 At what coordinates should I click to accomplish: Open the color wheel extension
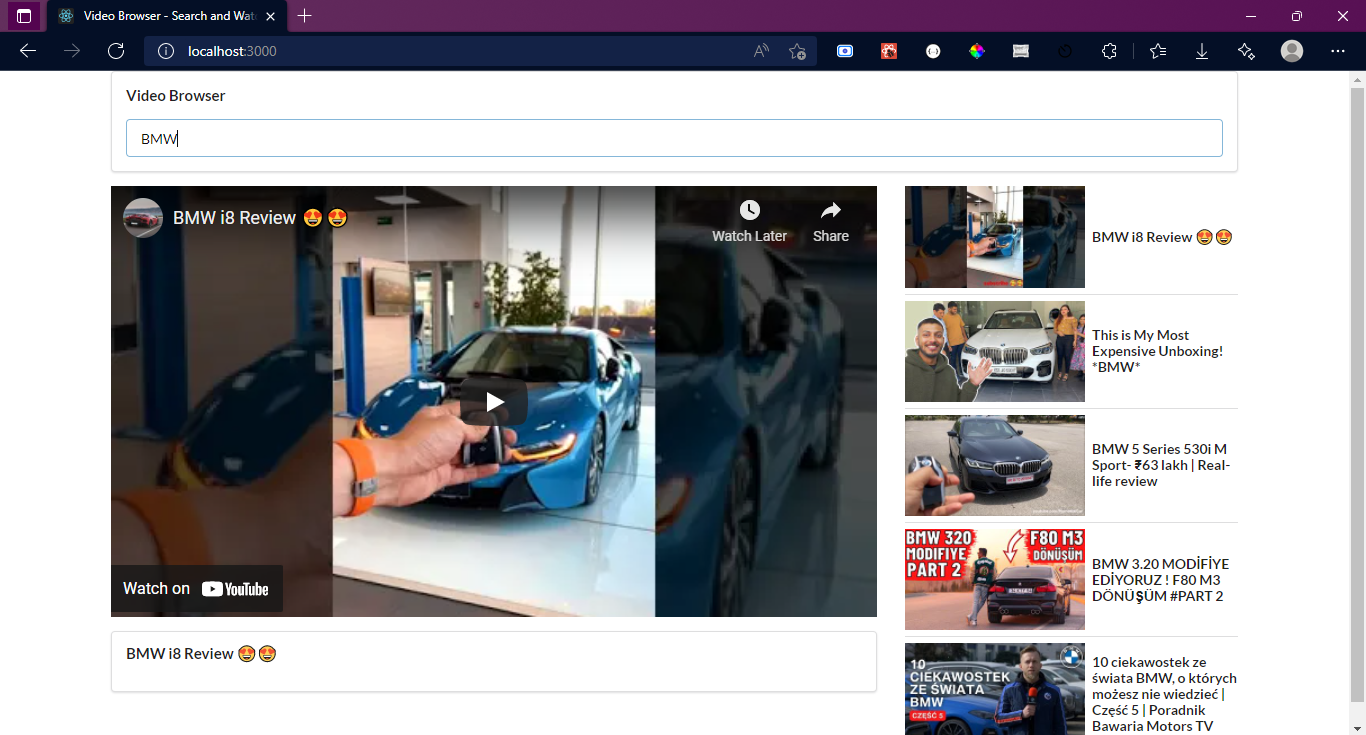coord(977,50)
